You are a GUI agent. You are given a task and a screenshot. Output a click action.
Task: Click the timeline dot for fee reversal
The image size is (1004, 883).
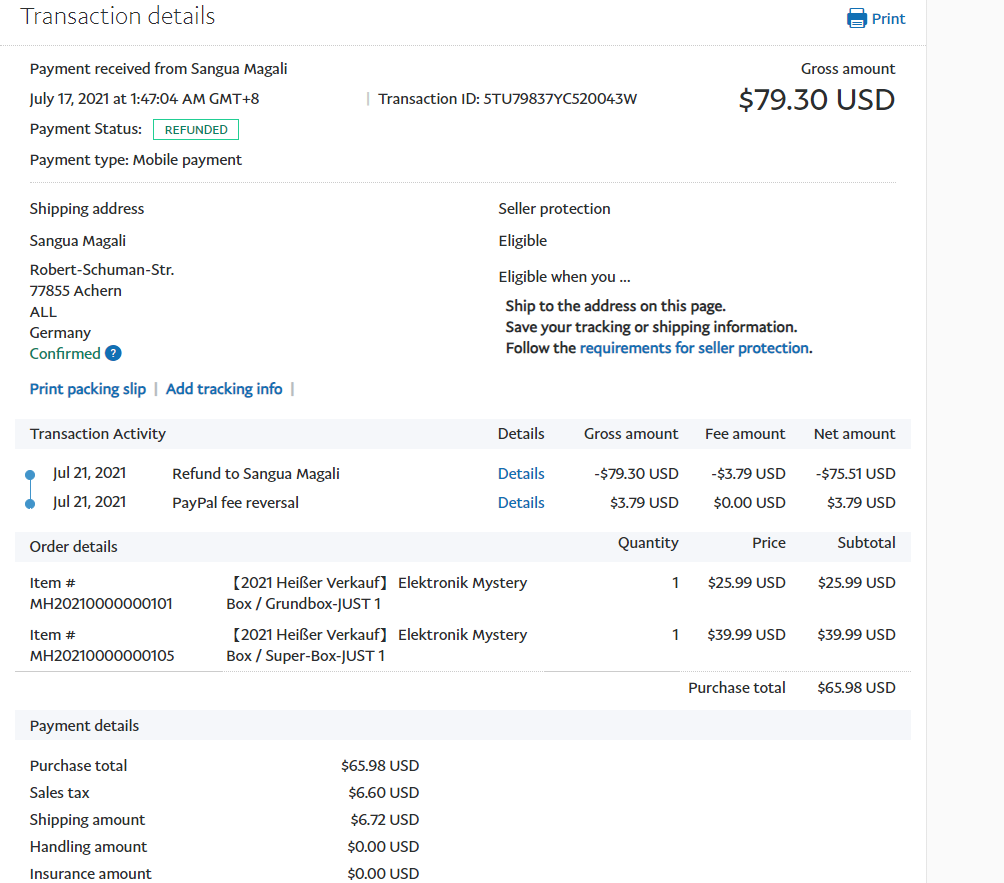tap(30, 503)
